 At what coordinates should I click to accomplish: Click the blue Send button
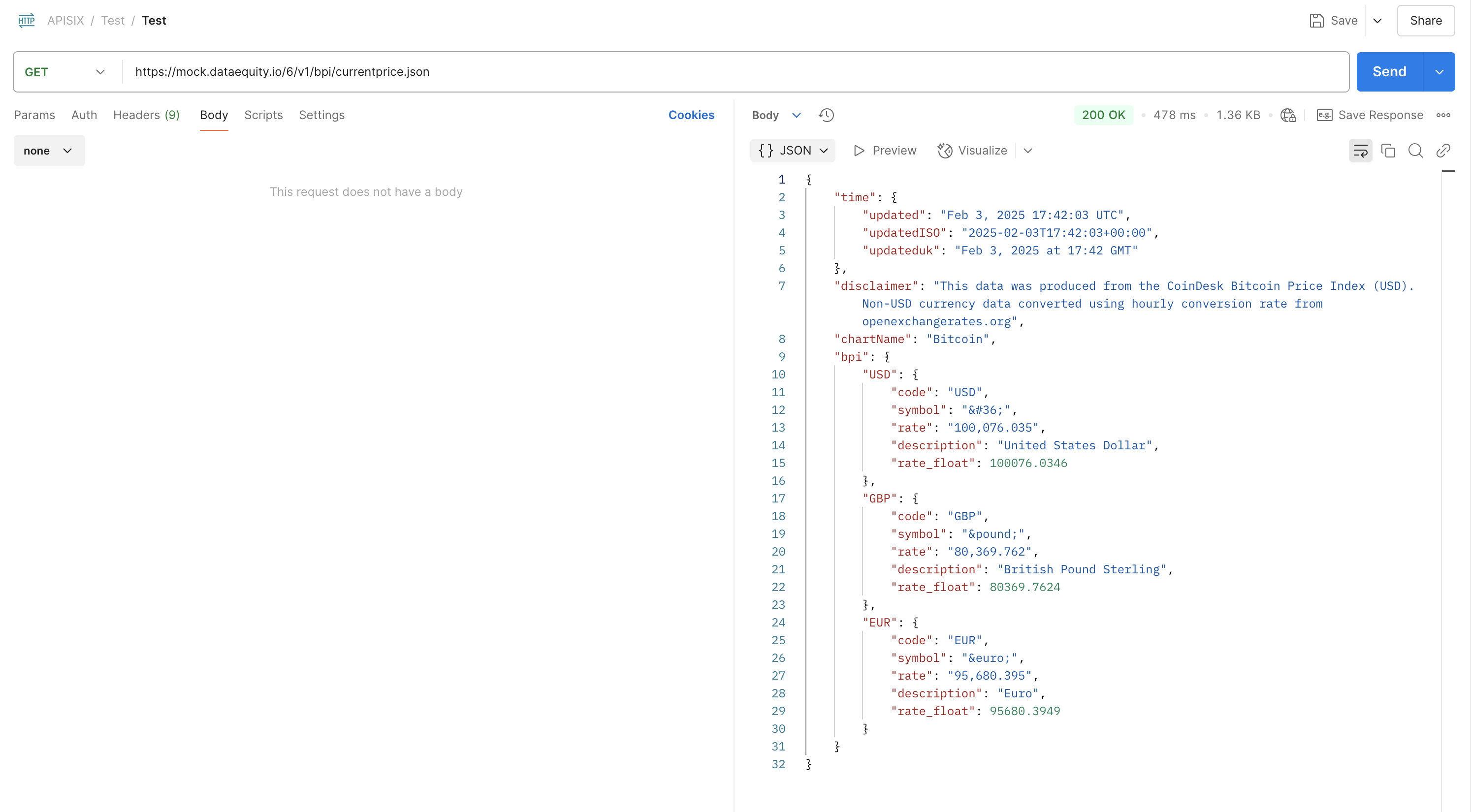[x=1389, y=72]
